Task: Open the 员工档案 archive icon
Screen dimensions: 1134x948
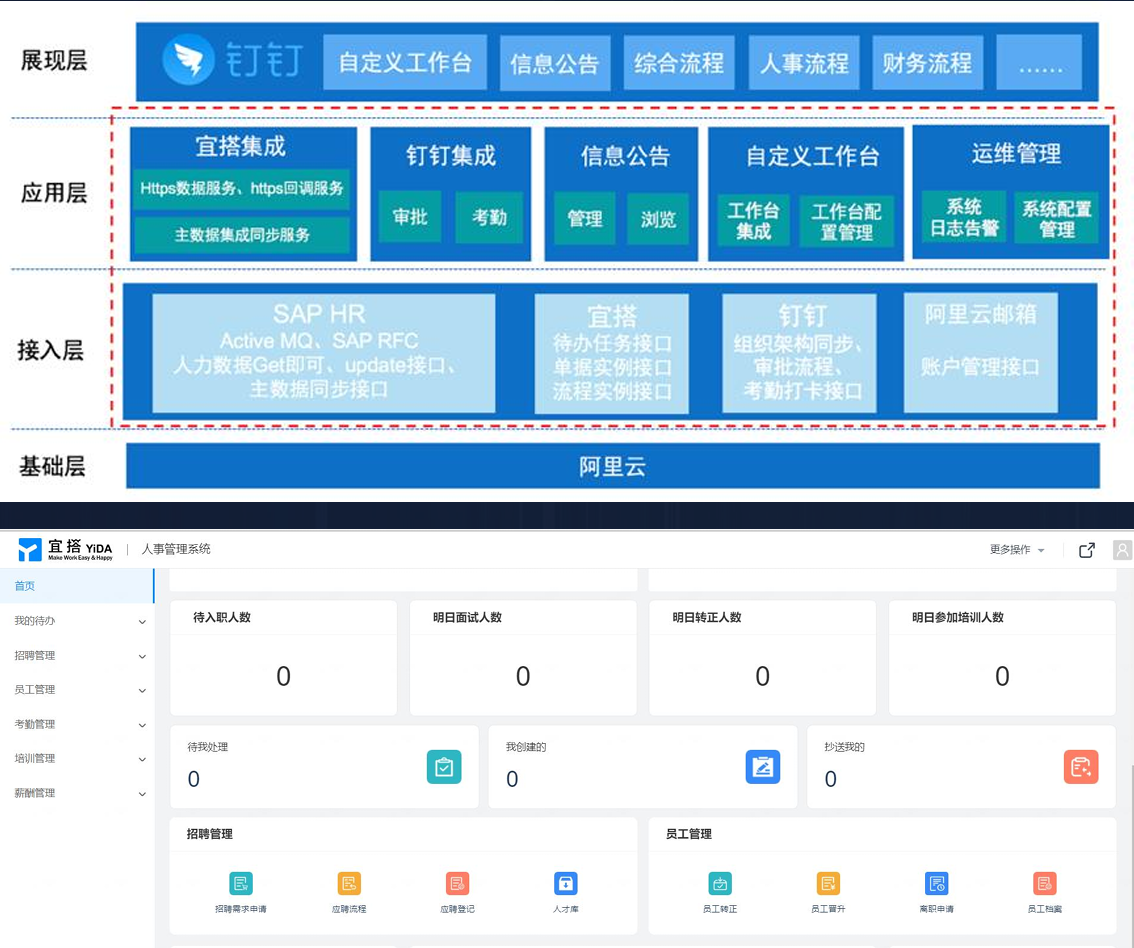Action: pos(1044,883)
